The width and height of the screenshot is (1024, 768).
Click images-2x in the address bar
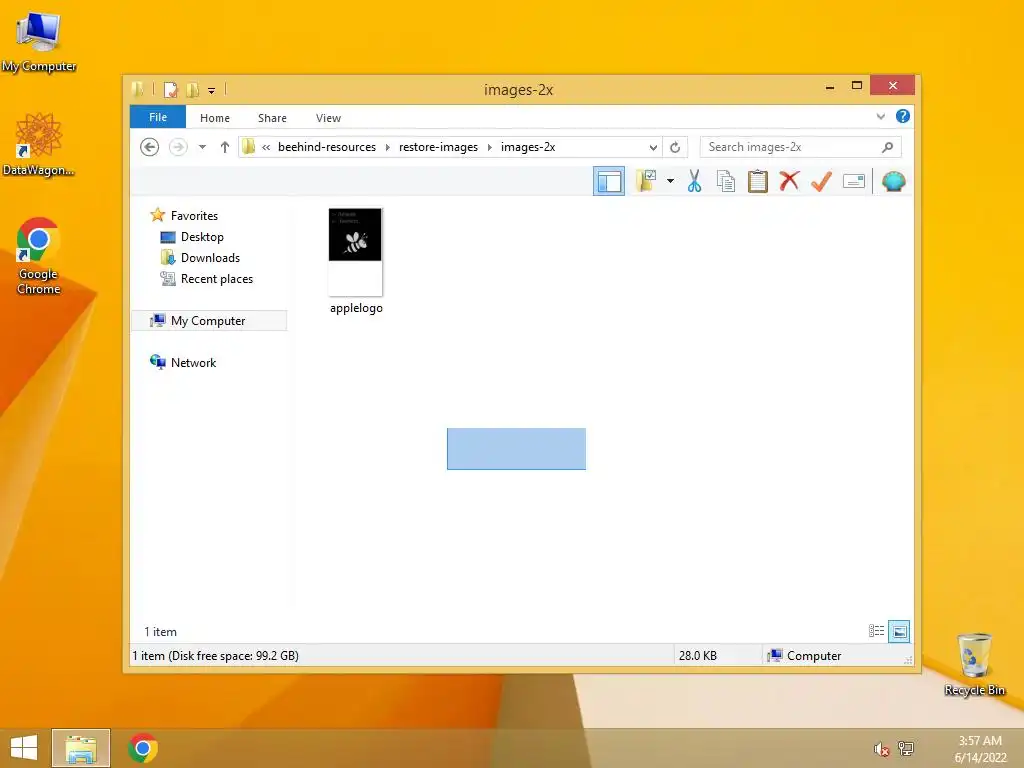click(x=528, y=147)
